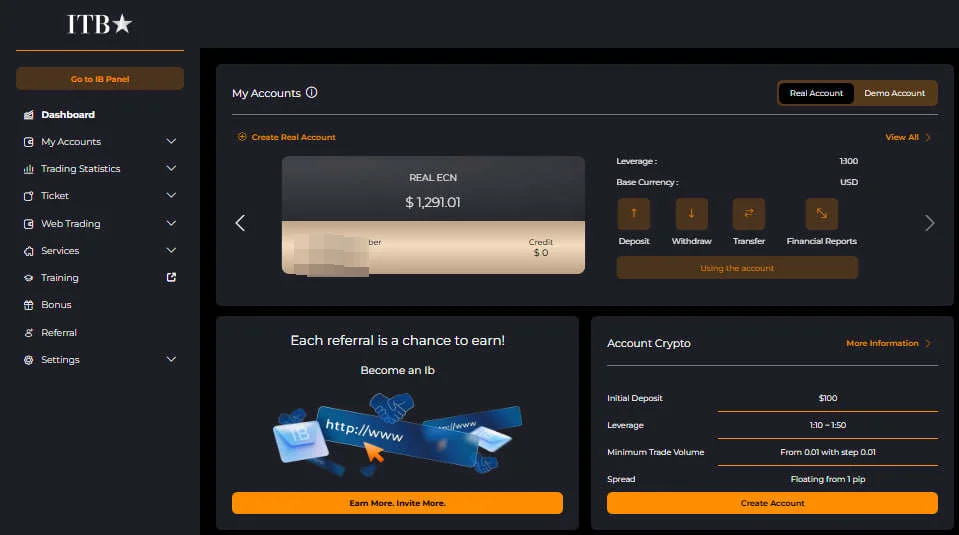Click Earn More. Invite More. button
This screenshot has height=535, width=959.
pos(398,503)
